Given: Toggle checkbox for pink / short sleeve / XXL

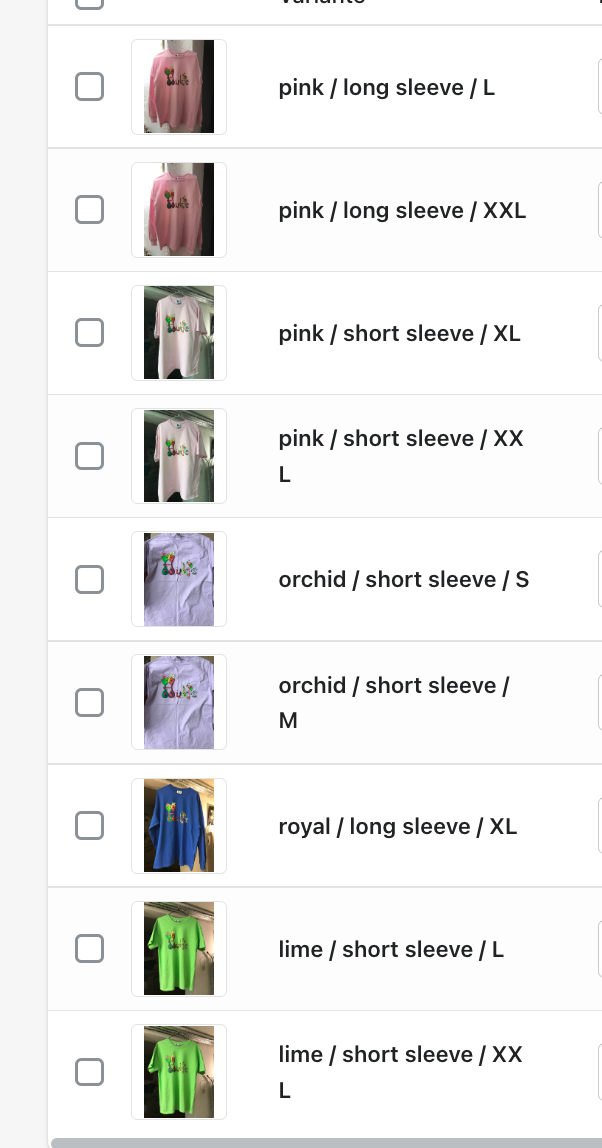Looking at the screenshot, I should point(90,456).
